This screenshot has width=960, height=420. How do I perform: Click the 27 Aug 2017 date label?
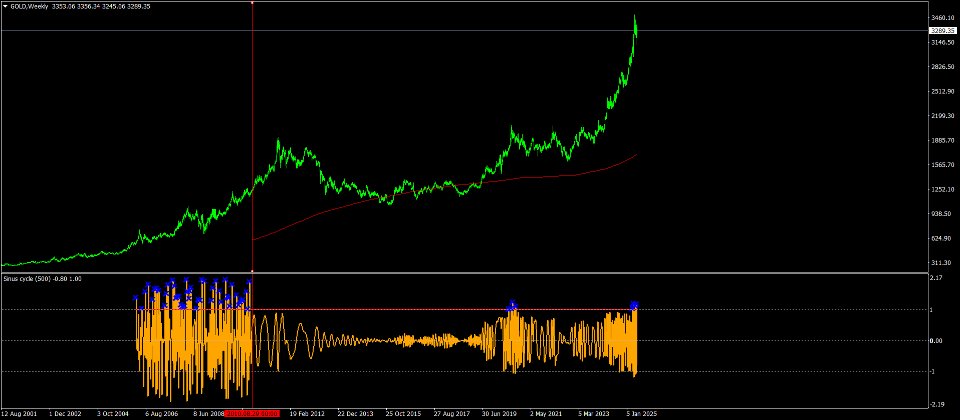tap(451, 413)
